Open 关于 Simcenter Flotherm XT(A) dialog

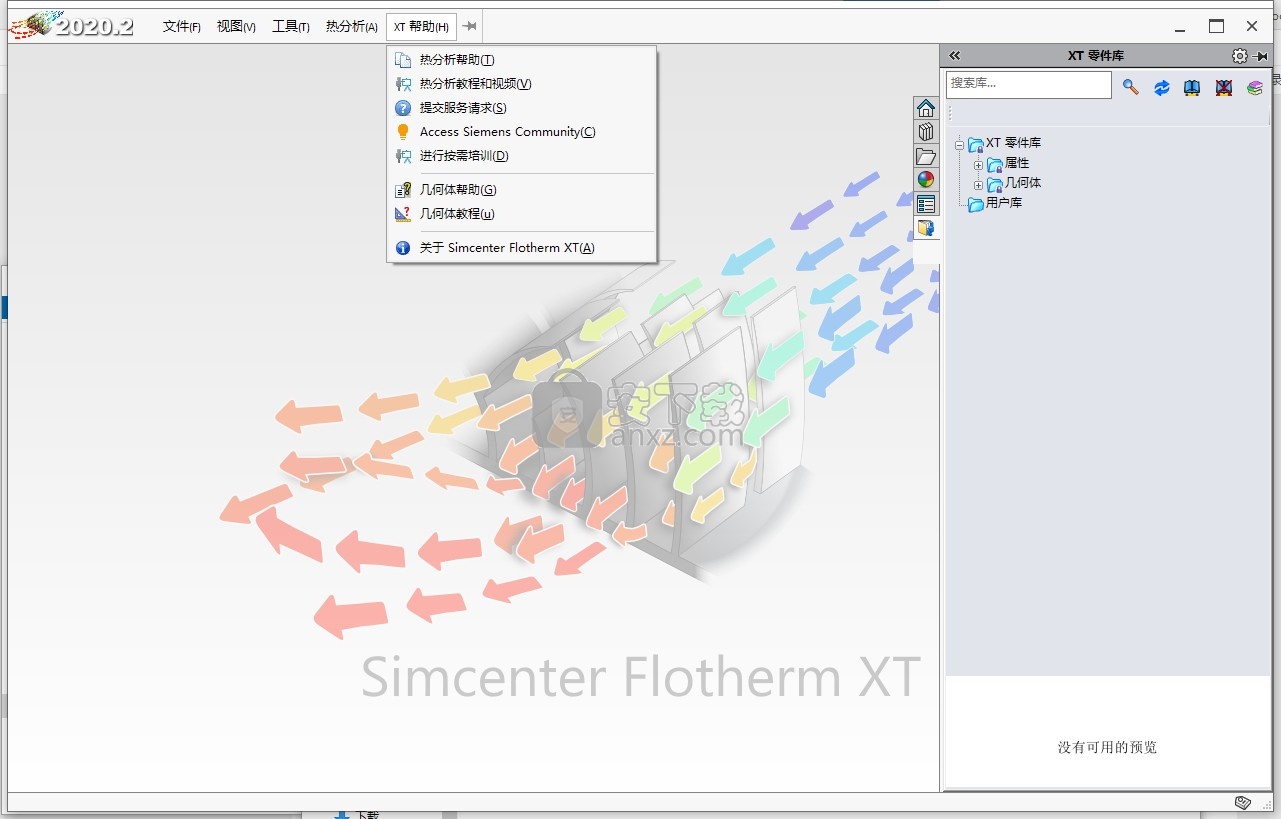tap(521, 248)
